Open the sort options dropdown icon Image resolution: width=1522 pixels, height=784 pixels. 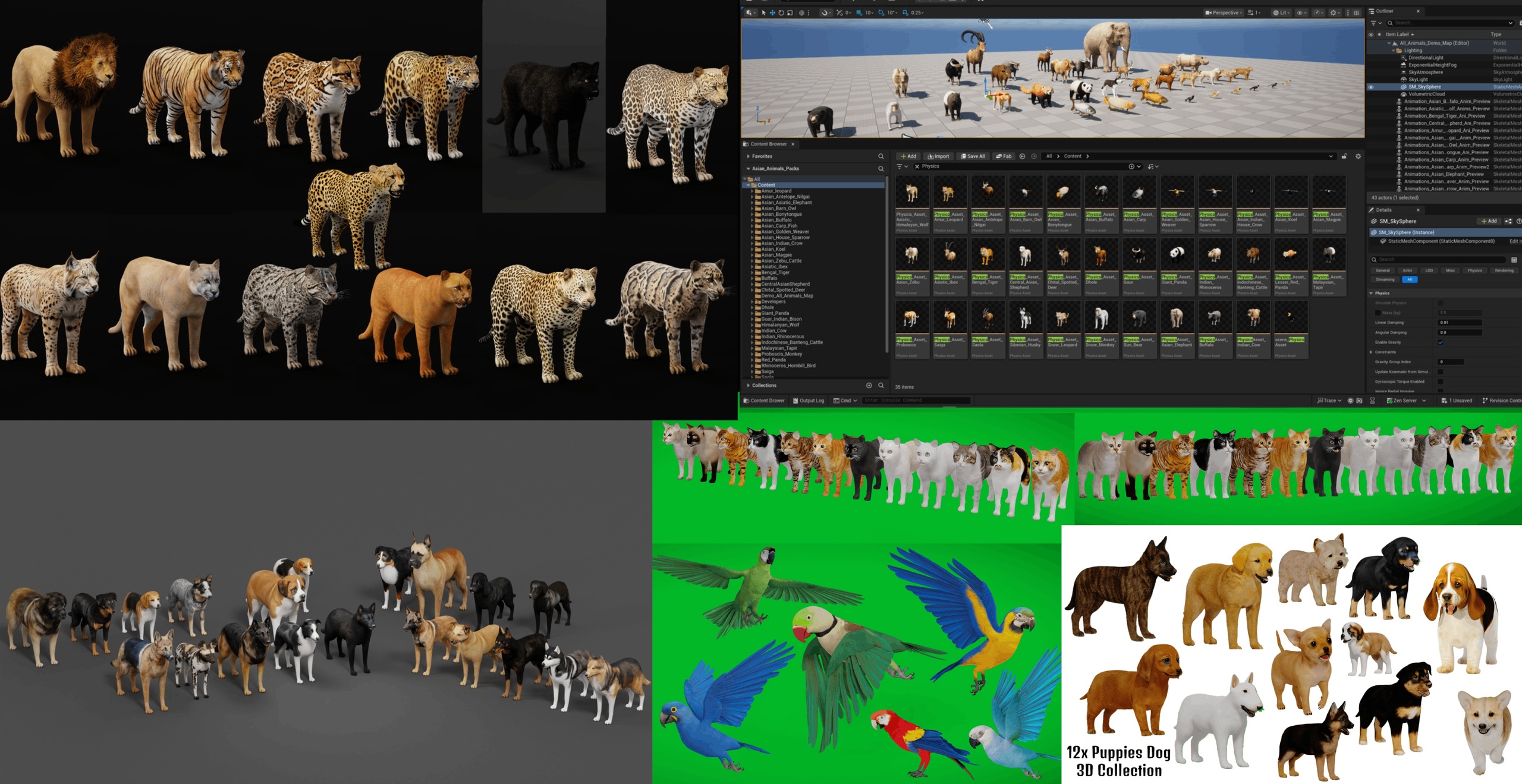[x=1153, y=166]
